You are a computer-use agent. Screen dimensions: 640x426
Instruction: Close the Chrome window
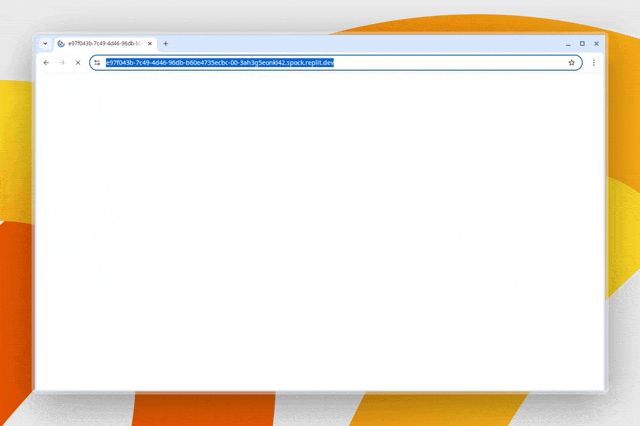(x=597, y=44)
